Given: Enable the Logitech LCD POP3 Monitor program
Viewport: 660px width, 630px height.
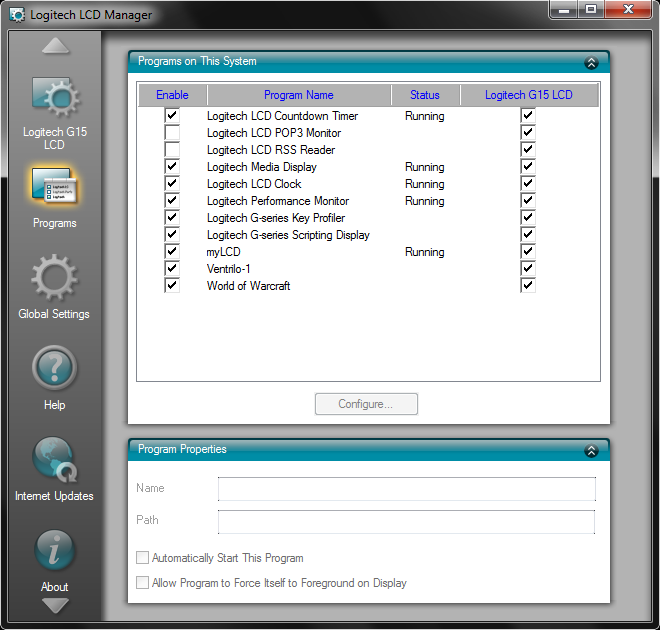Looking at the screenshot, I should click(172, 133).
